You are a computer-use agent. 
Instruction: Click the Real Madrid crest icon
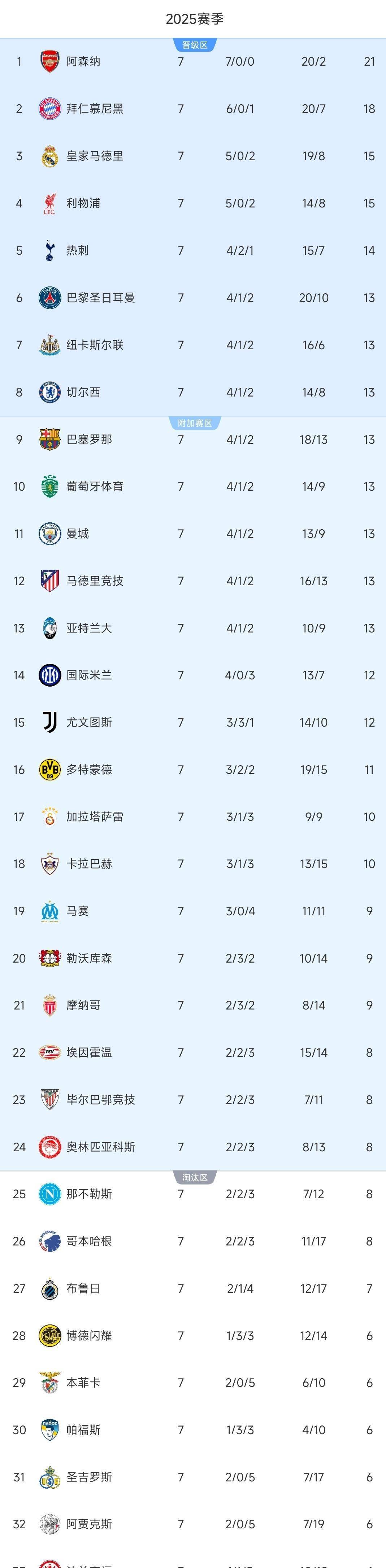[49, 157]
